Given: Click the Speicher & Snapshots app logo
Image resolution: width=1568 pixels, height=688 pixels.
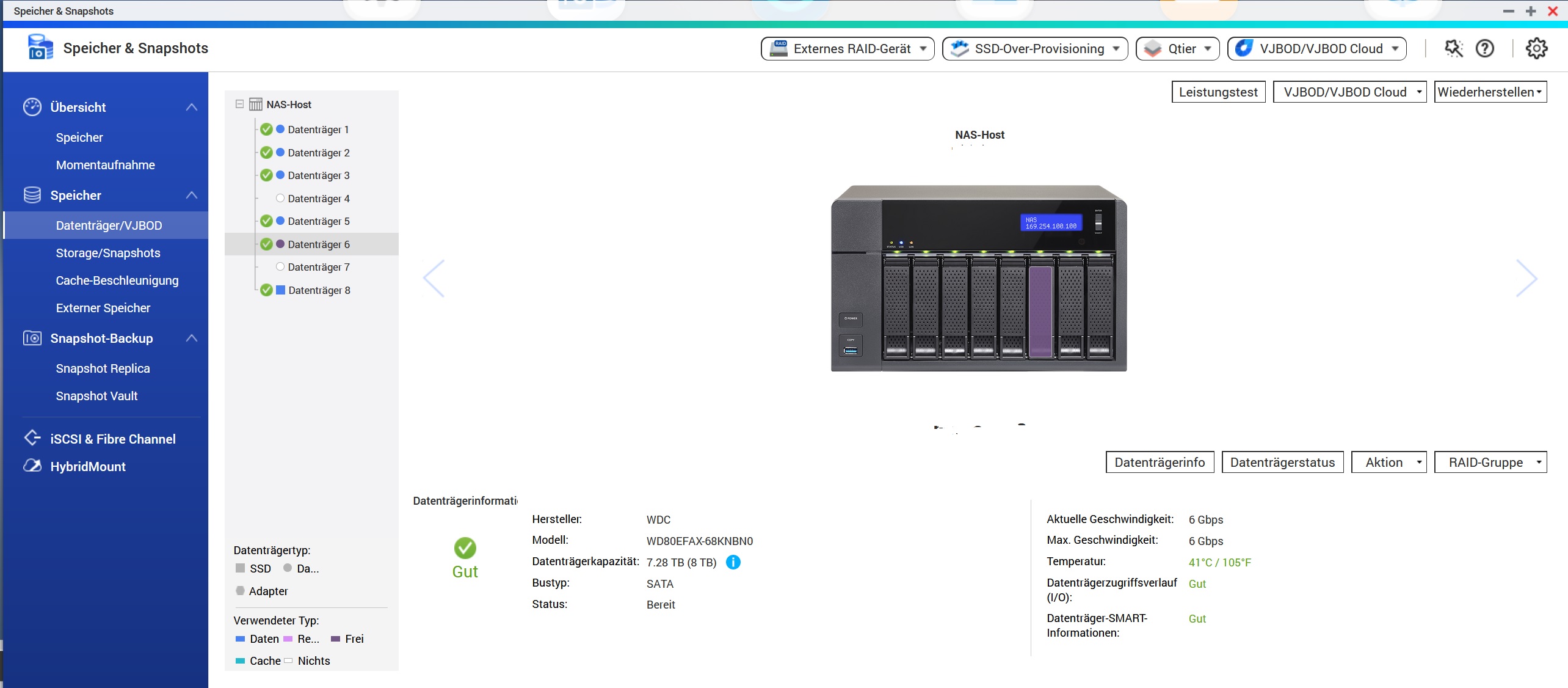Looking at the screenshot, I should pyautogui.click(x=40, y=48).
